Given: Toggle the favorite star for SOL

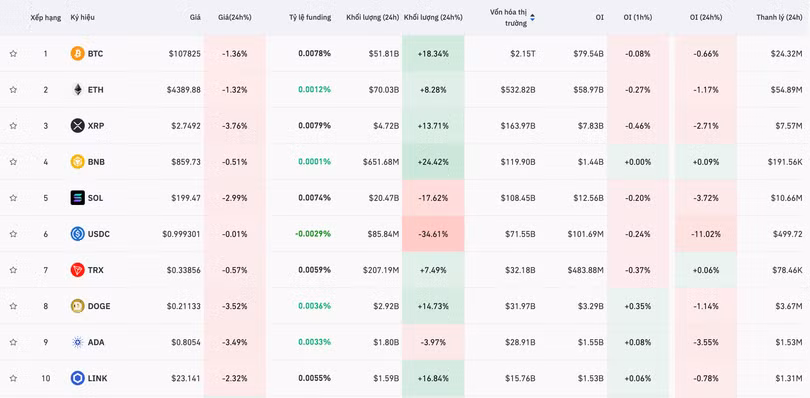Looking at the screenshot, I should [x=13, y=197].
